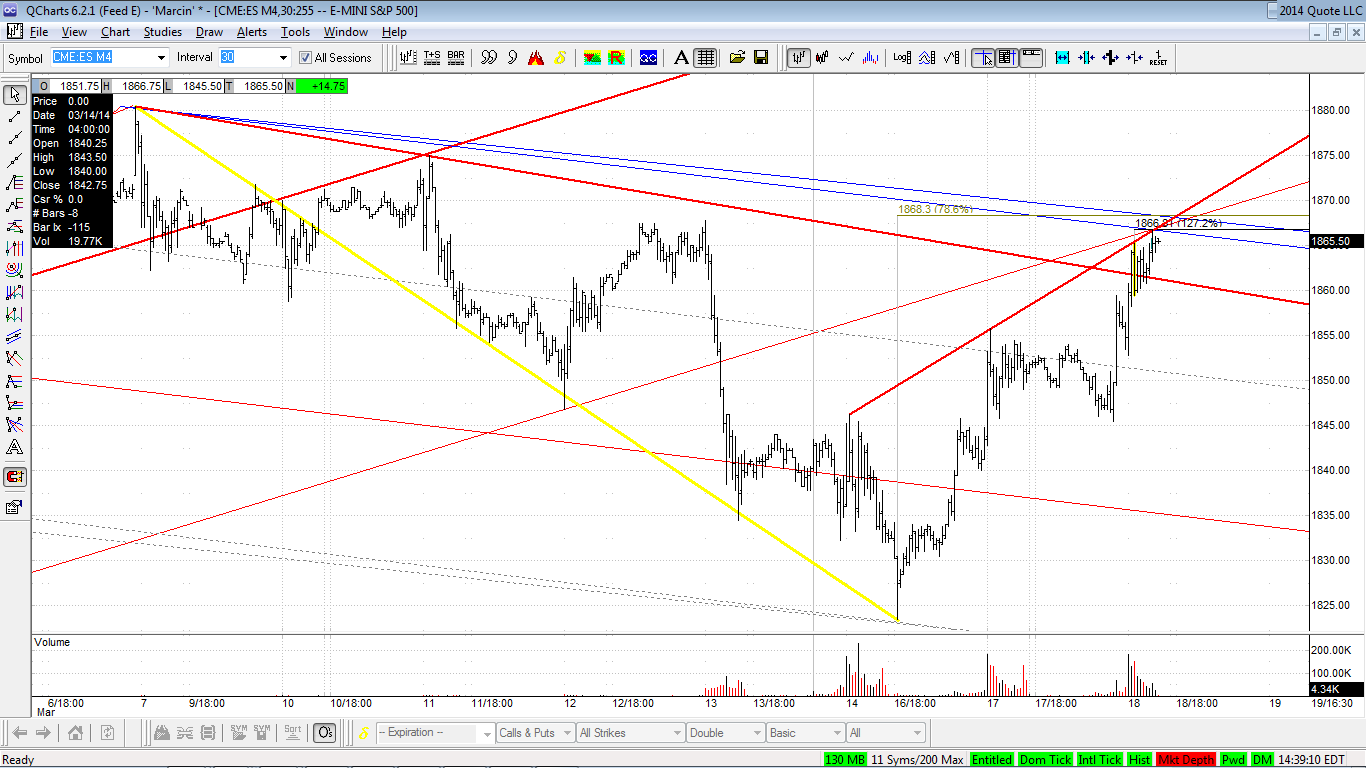Select the arrow pointer tool in left toolbar
The width and height of the screenshot is (1366, 768).
pos(15,95)
